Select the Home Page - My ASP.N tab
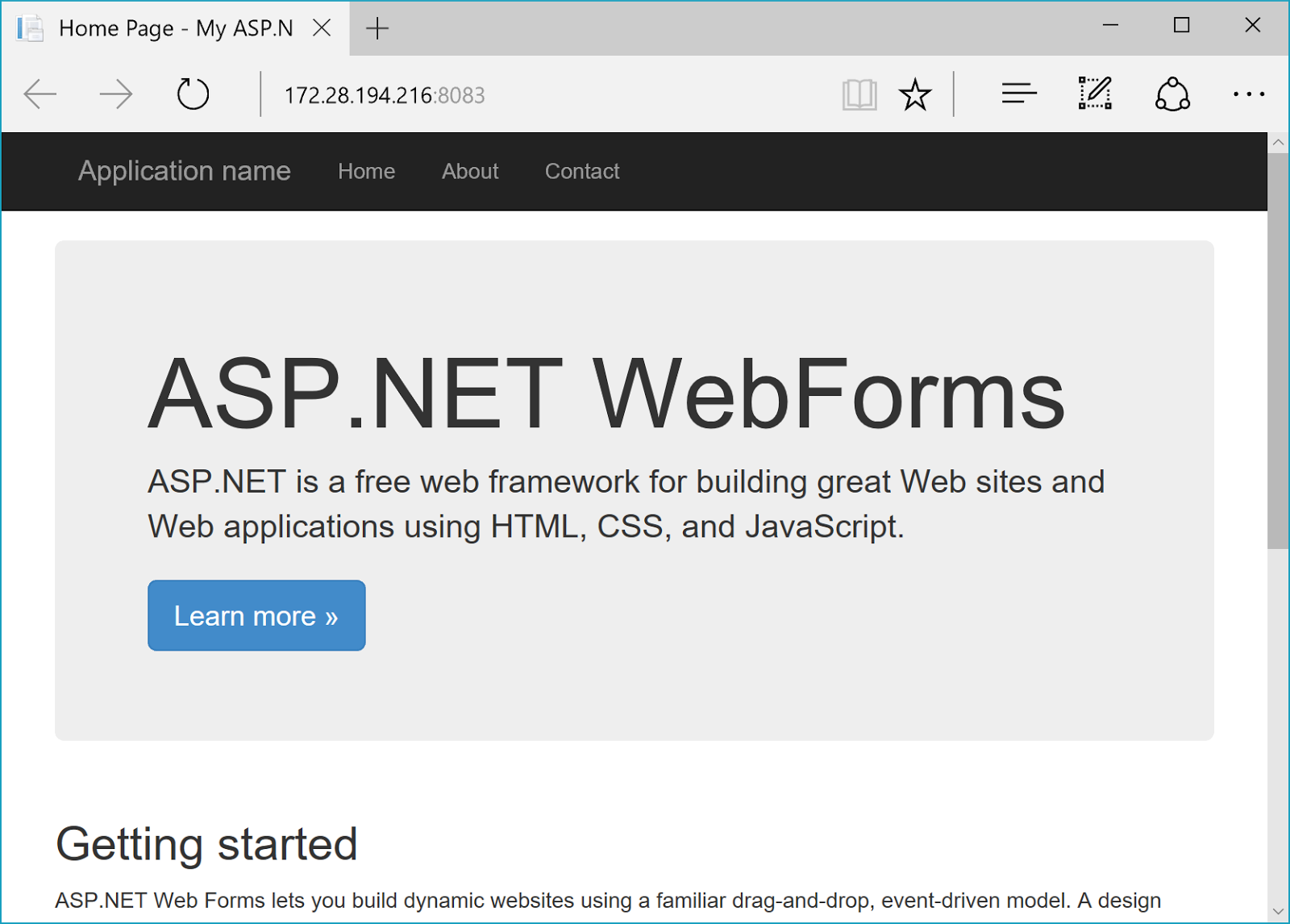Image resolution: width=1290 pixels, height=924 pixels. tap(176, 28)
